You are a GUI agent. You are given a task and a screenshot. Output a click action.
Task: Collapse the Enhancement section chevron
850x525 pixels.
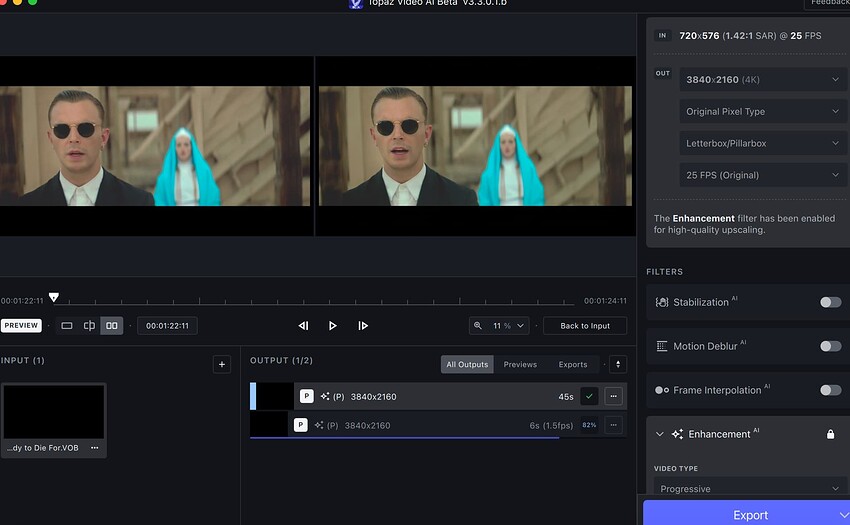click(x=660, y=434)
